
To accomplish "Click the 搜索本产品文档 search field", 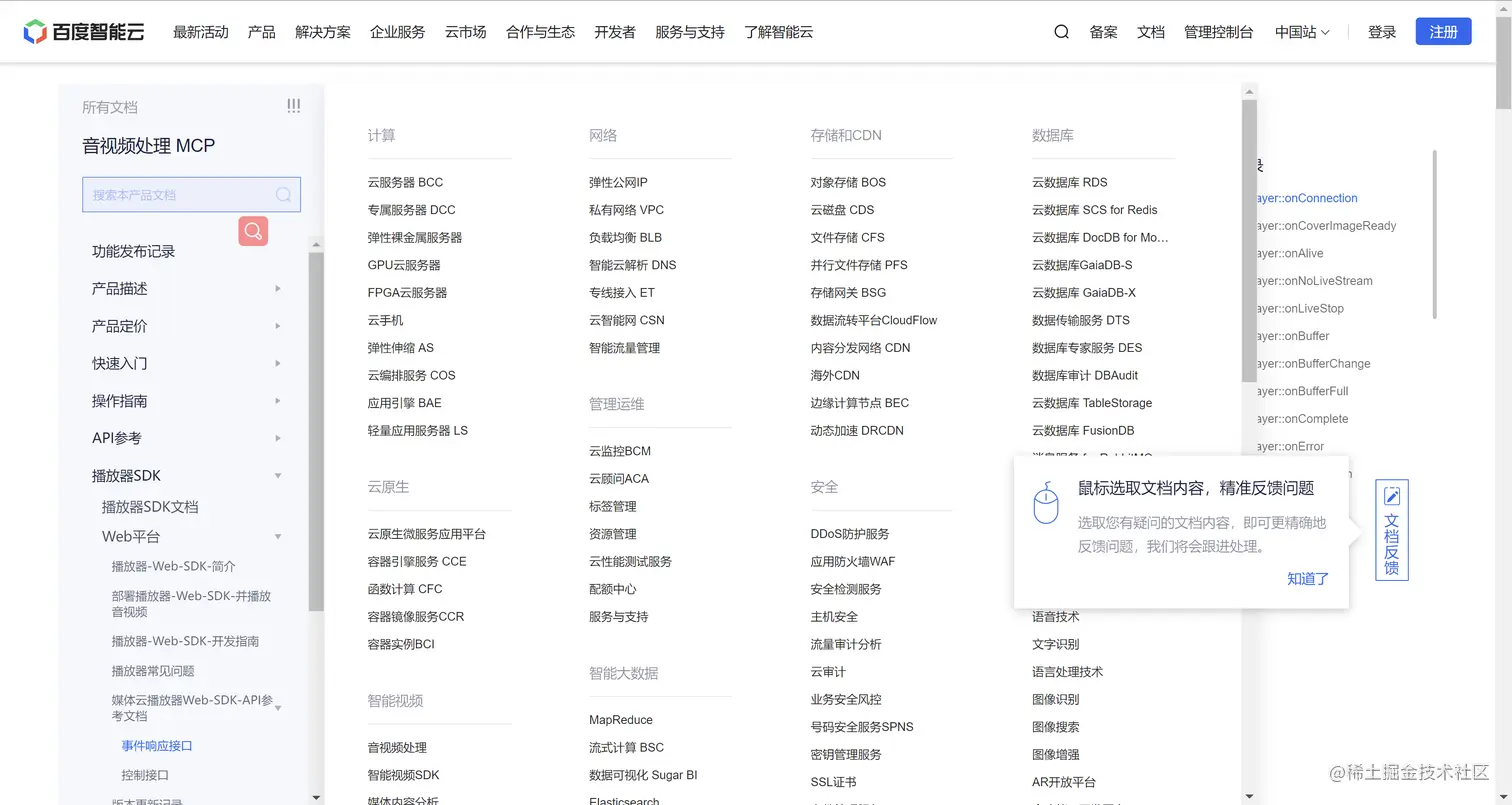I will [191, 195].
